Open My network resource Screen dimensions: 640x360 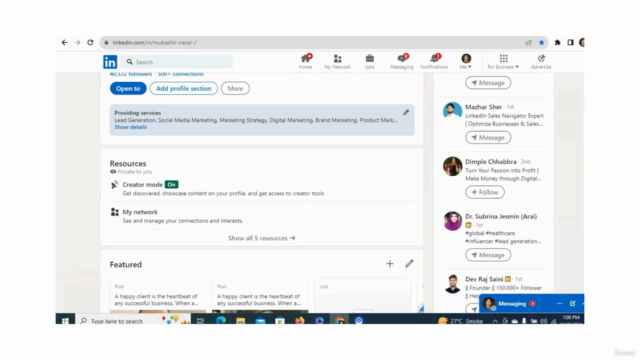tap(140, 212)
